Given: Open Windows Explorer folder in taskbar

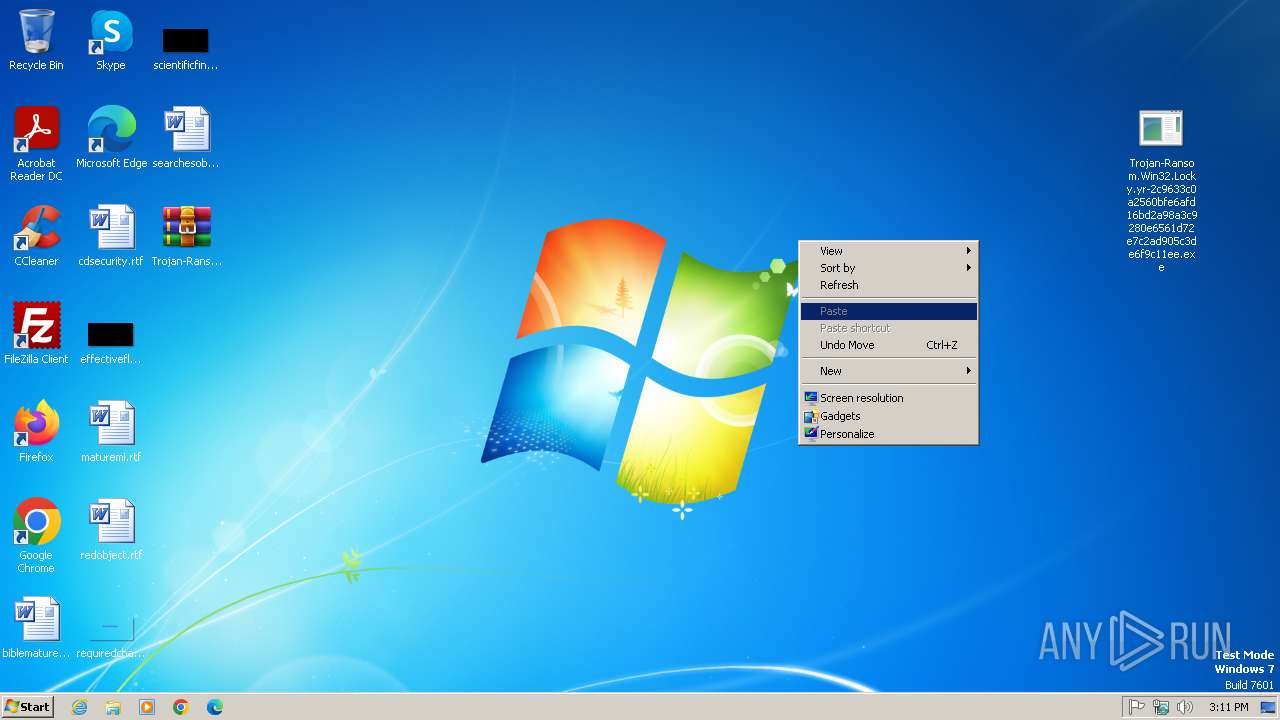Looking at the screenshot, I should tap(113, 707).
